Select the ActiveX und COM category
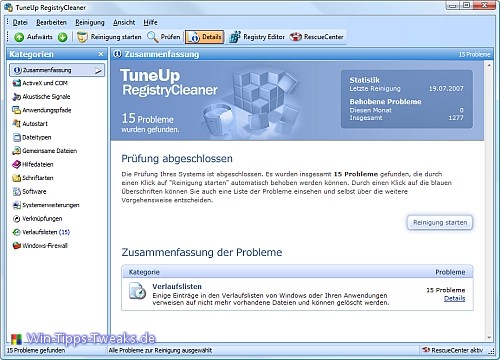Image resolution: width=500 pixels, height=360 pixels. point(40,83)
